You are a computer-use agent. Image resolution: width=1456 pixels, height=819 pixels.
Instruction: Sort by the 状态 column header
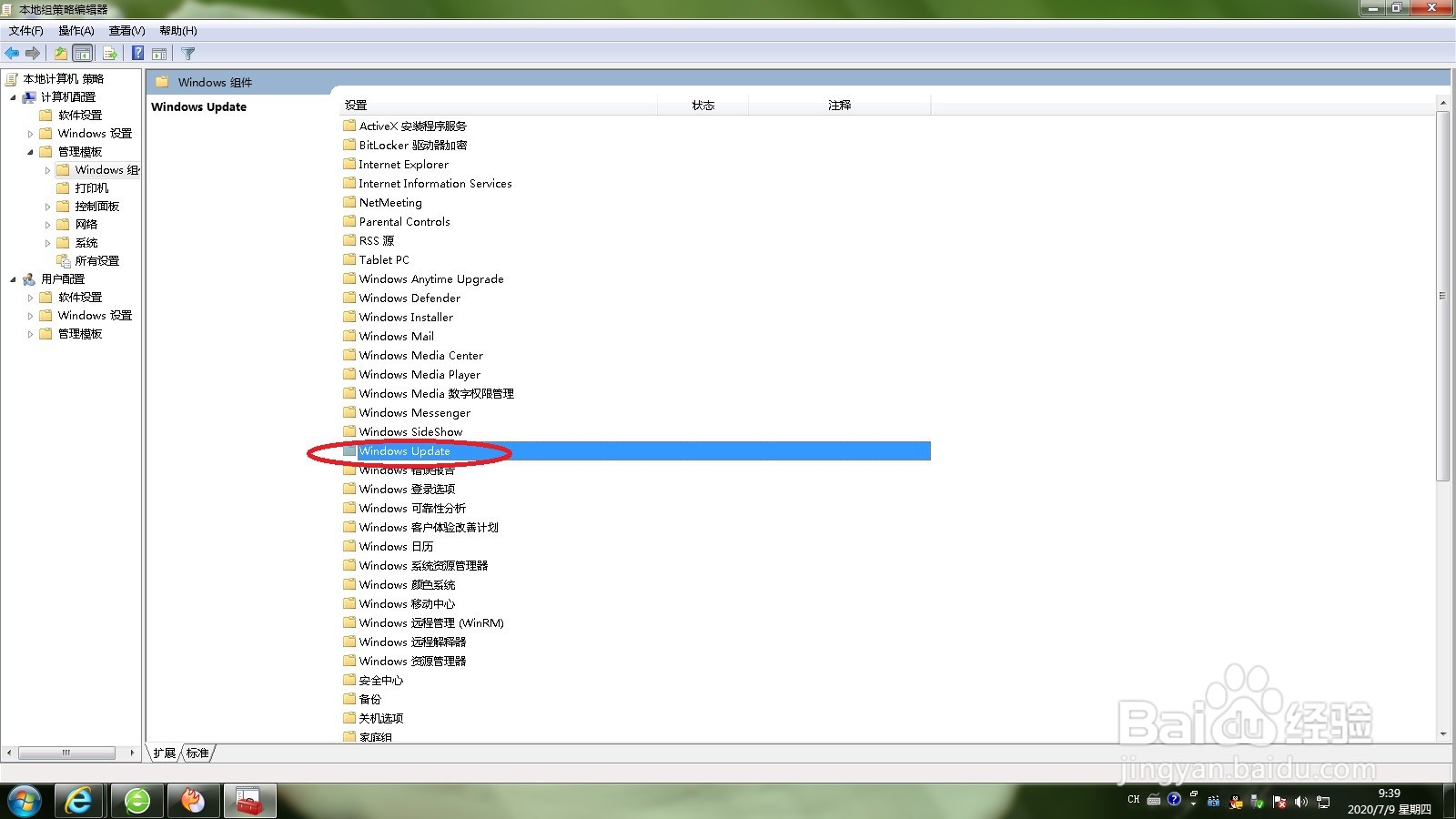click(x=703, y=106)
